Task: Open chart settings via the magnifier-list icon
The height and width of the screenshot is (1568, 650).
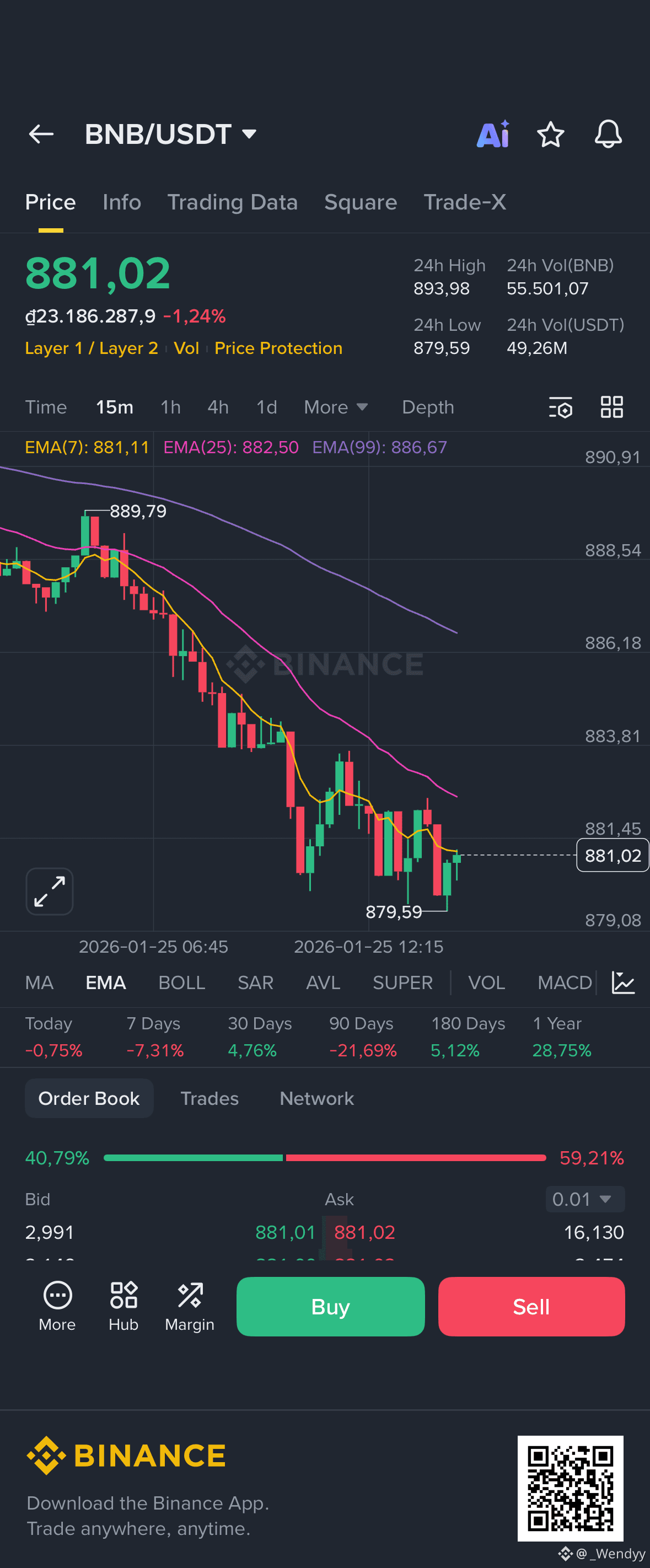Action: coord(561,408)
